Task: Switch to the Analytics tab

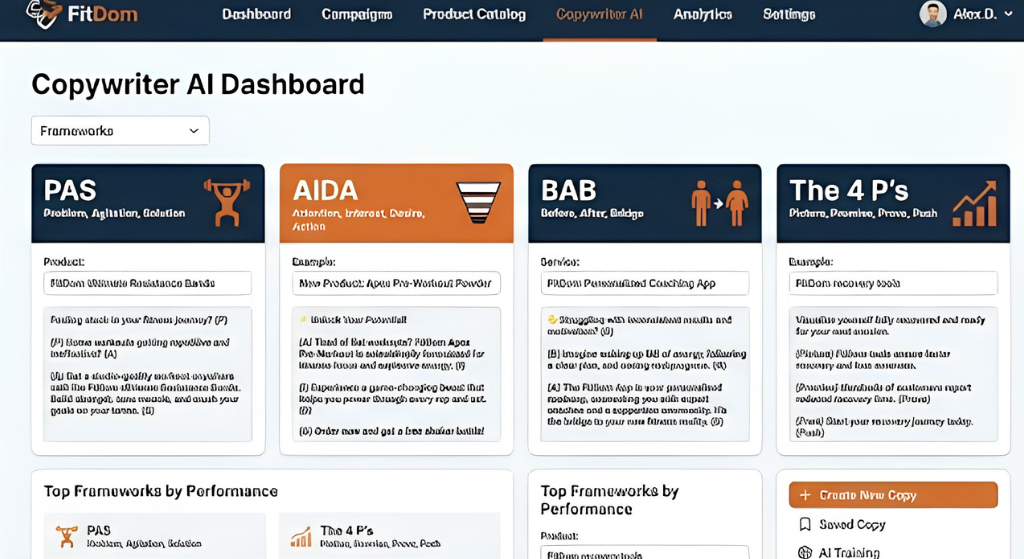Action: click(x=703, y=14)
